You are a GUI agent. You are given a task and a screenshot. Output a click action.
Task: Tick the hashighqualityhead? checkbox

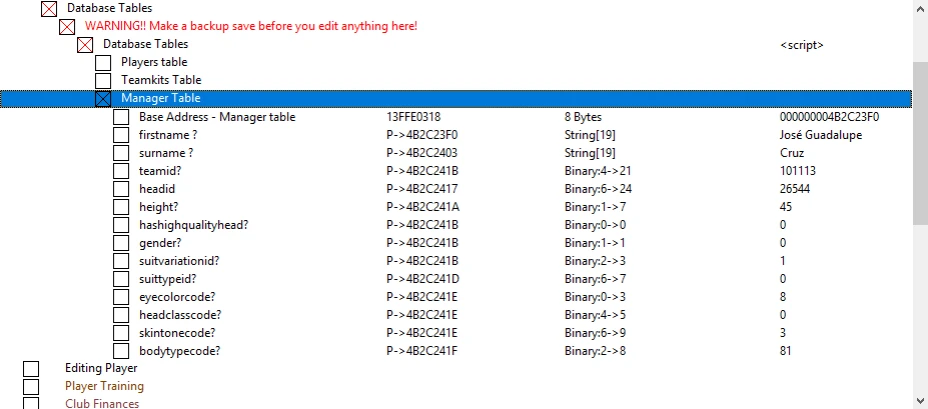[x=121, y=225]
